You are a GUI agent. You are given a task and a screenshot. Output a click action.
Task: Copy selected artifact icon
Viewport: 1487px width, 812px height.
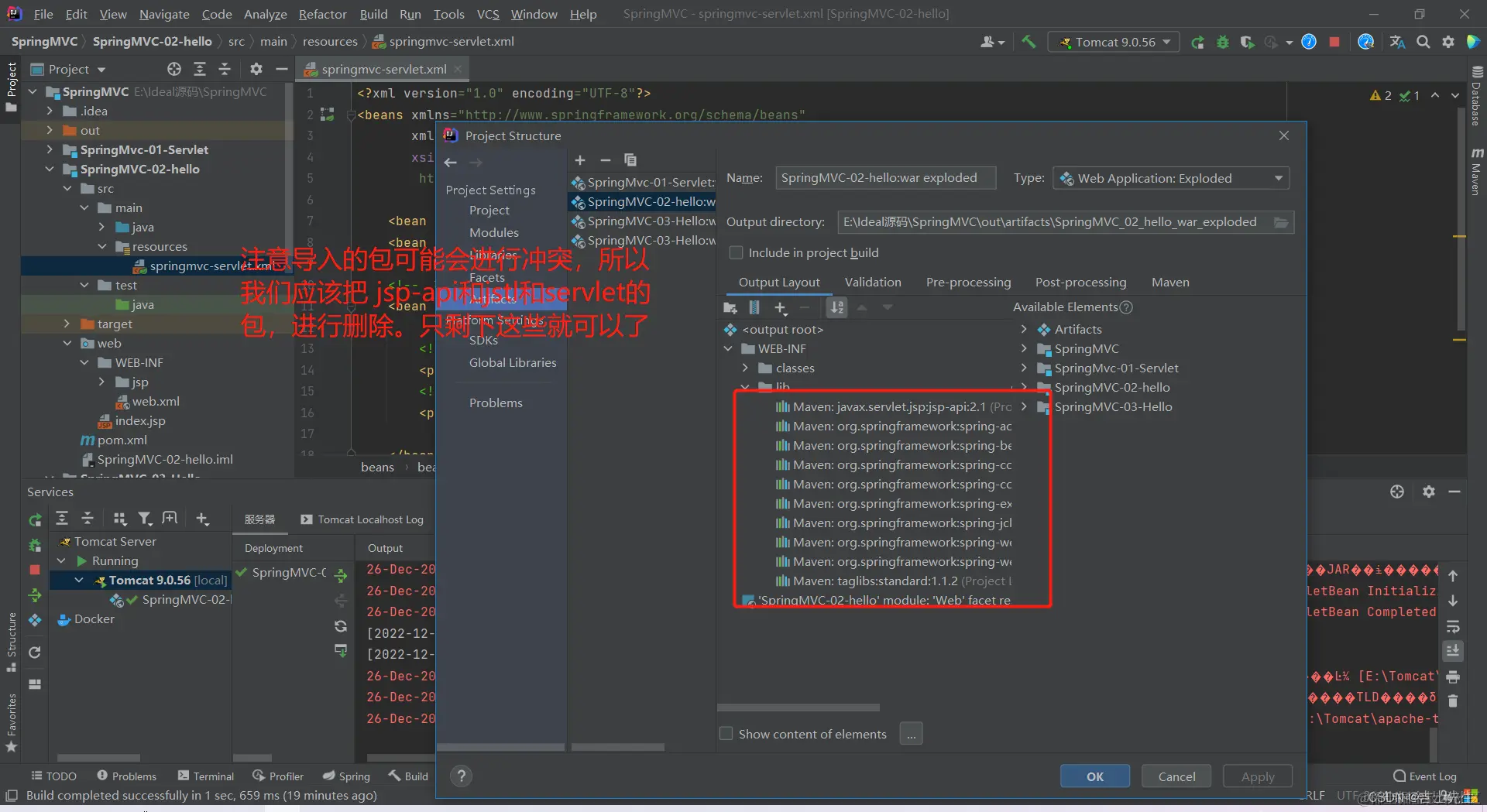coord(630,160)
